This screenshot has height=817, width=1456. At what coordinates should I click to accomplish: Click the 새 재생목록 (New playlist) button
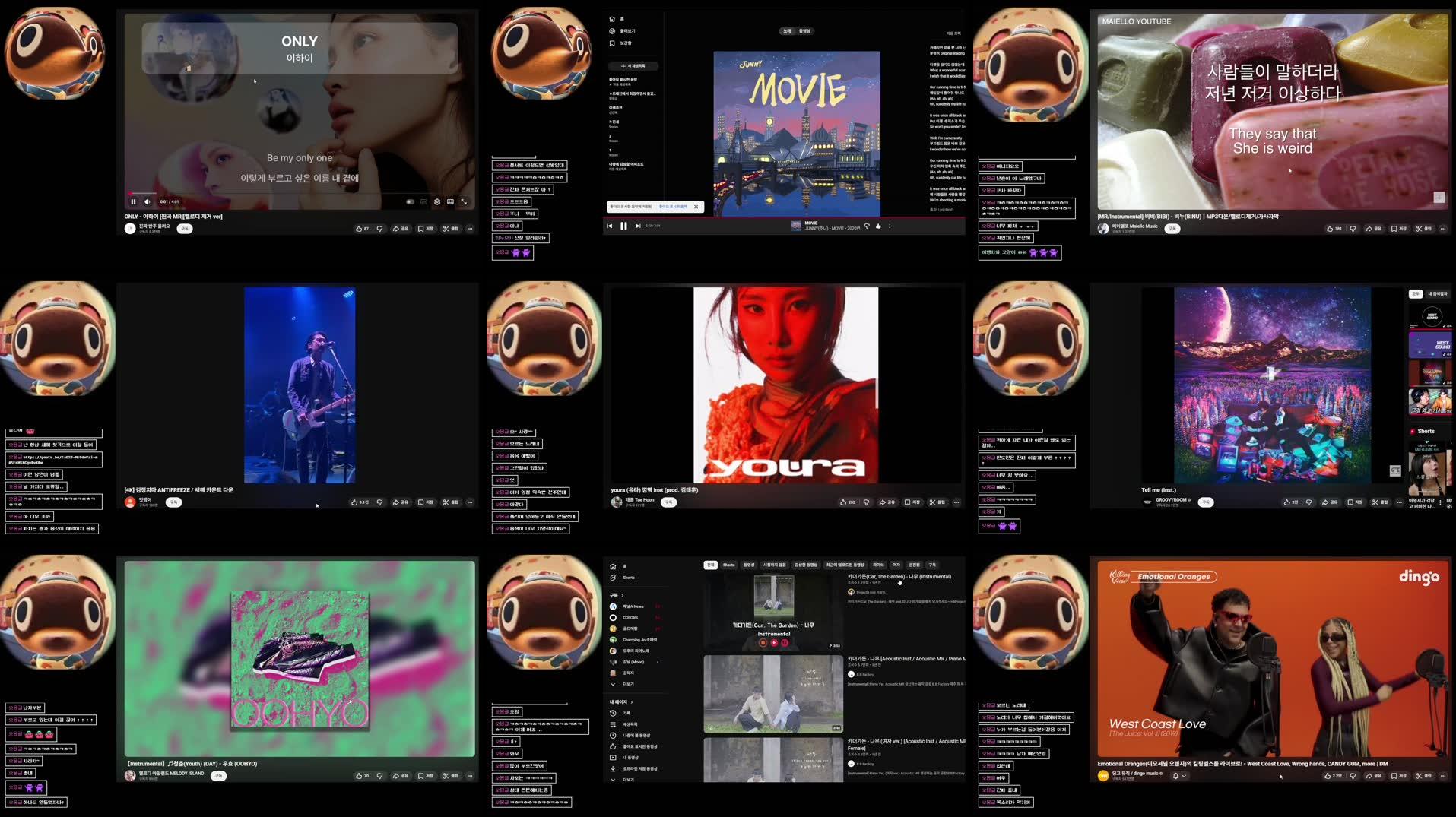[x=633, y=66]
